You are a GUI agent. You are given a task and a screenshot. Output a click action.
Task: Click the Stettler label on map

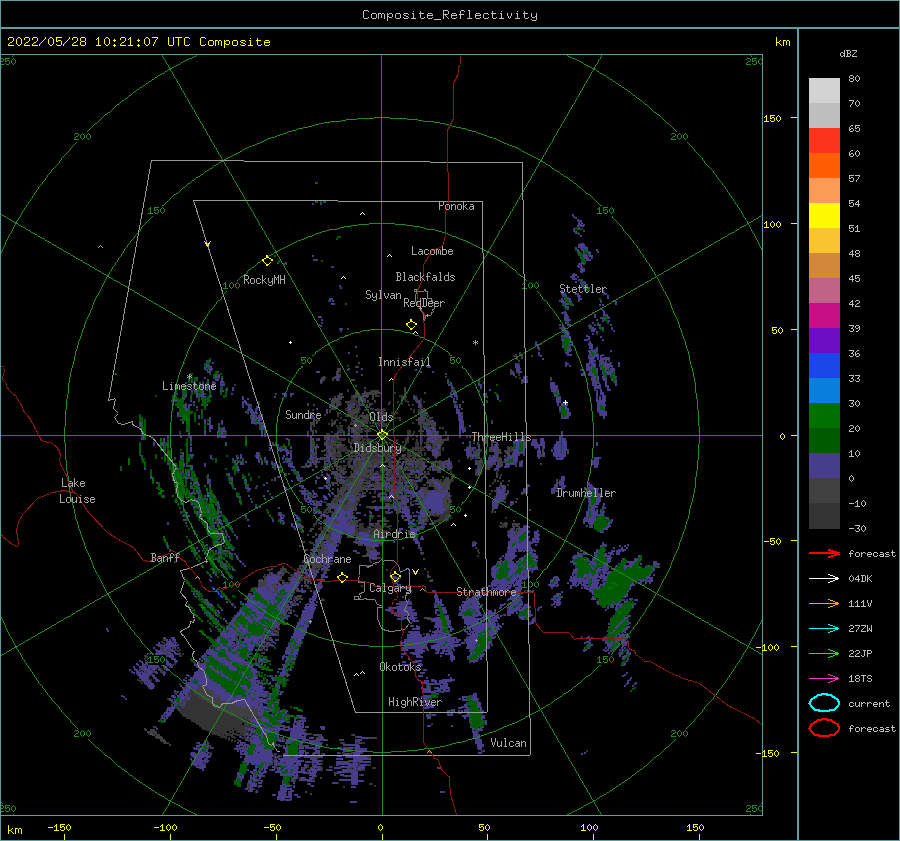tap(583, 289)
